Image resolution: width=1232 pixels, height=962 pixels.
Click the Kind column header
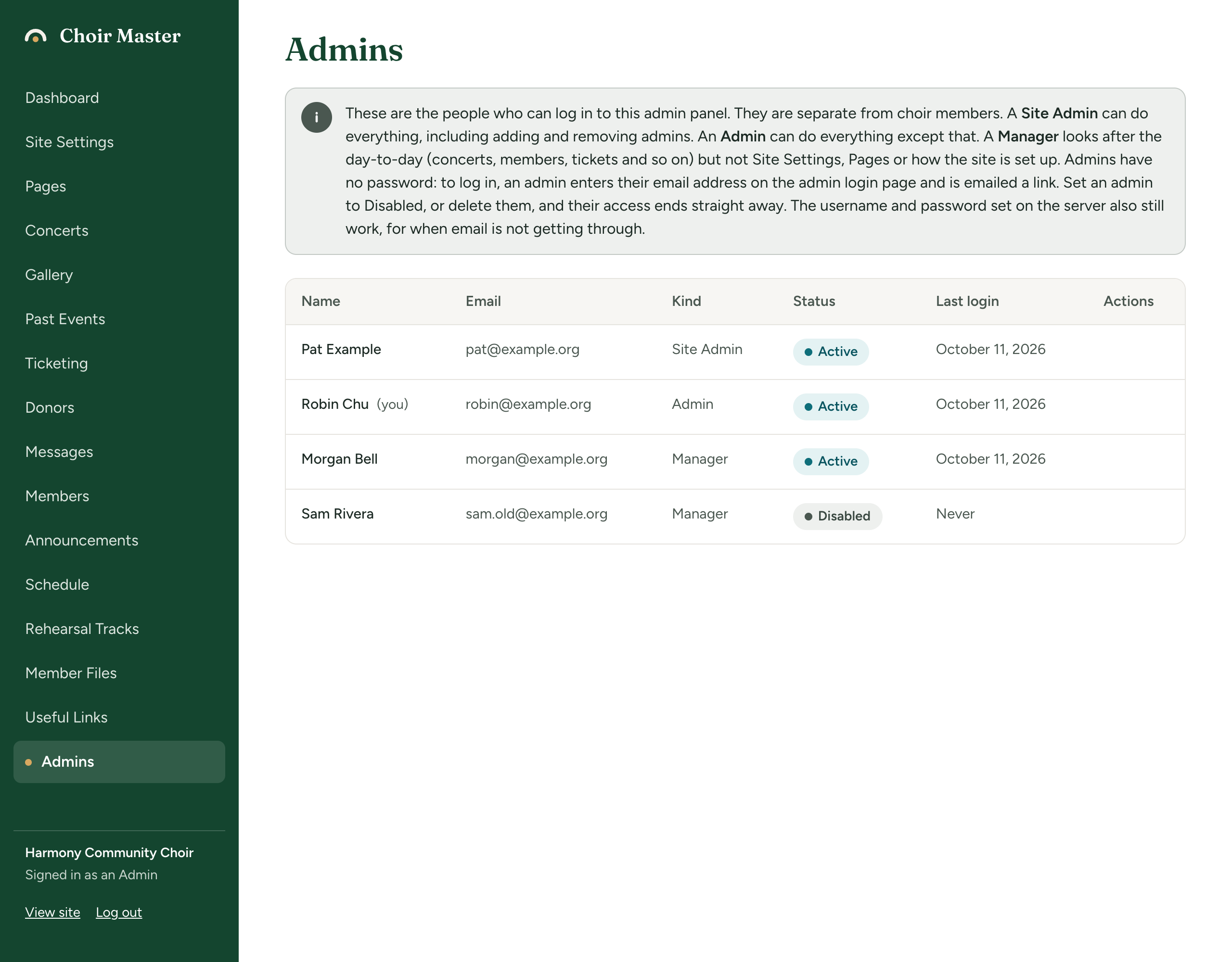coord(687,301)
